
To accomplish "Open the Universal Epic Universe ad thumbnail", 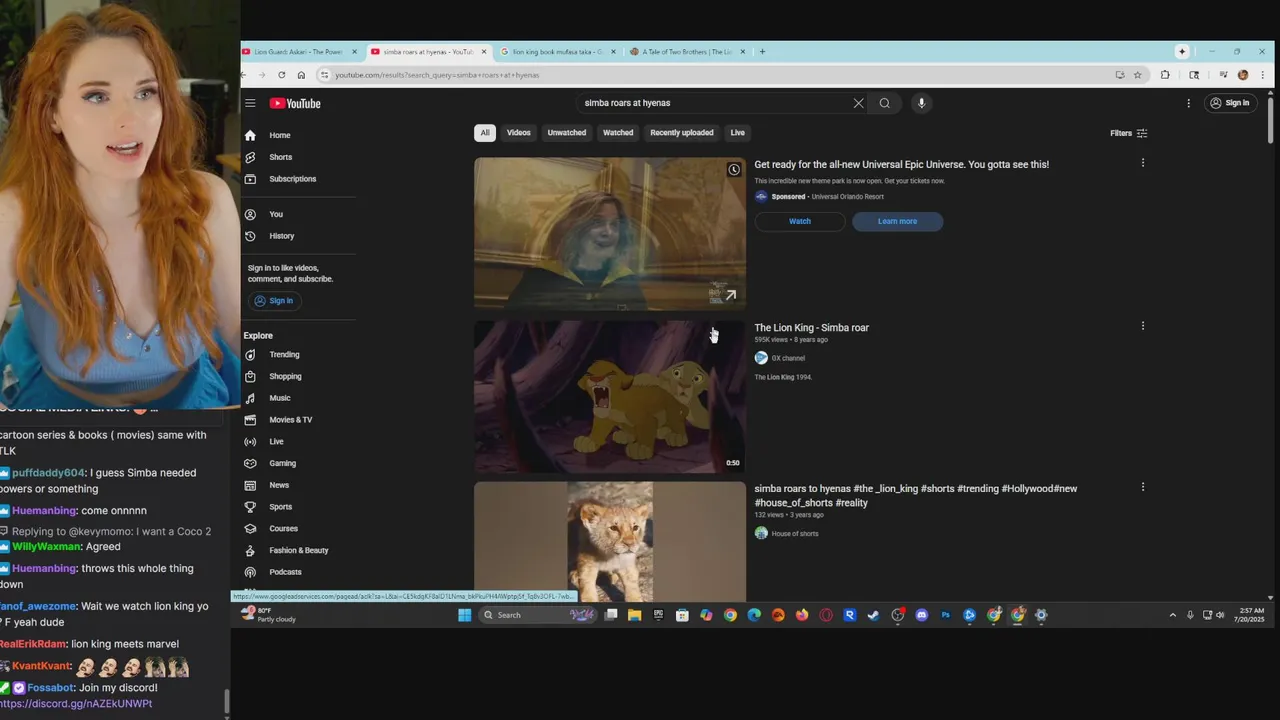I will point(610,234).
